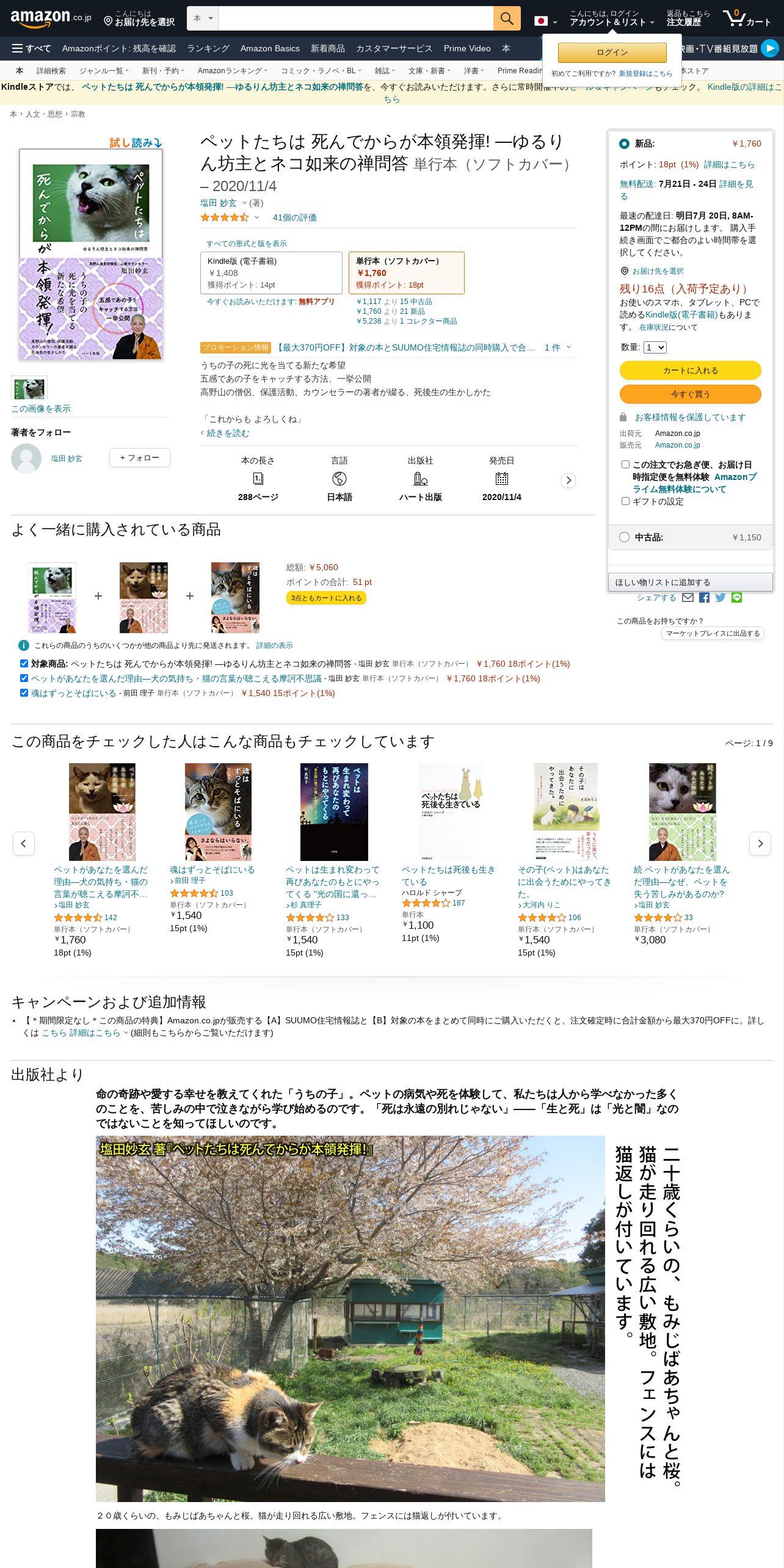
Task: Expand the ジャンル一覧 submenu
Action: (x=104, y=71)
